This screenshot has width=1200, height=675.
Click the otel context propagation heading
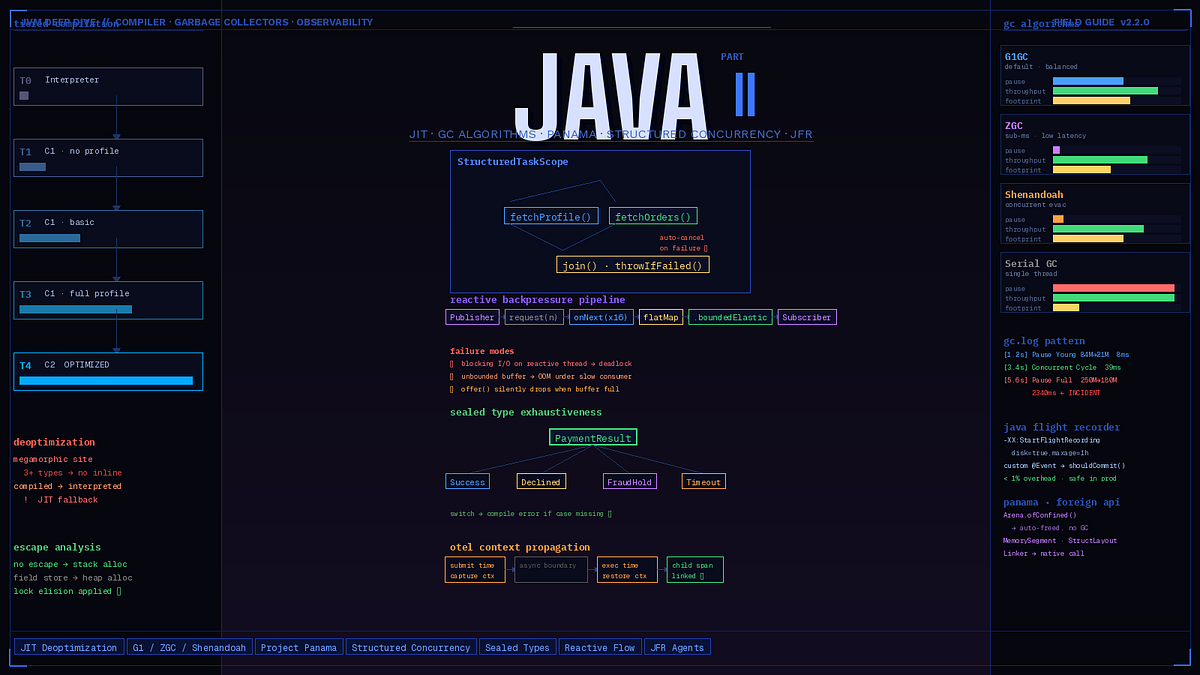click(520, 547)
